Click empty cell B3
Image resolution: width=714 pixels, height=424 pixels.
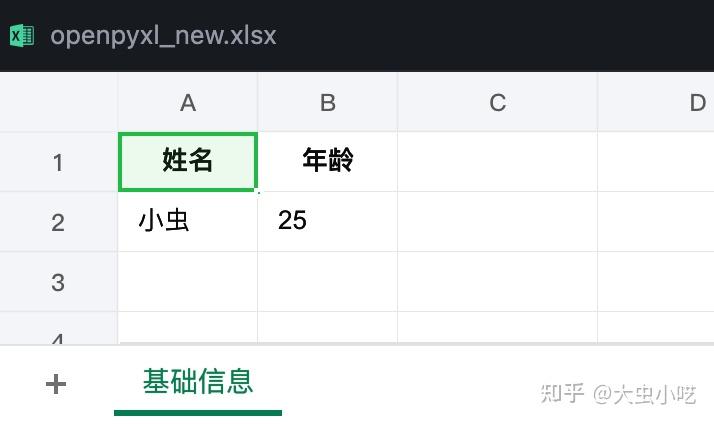click(327, 282)
